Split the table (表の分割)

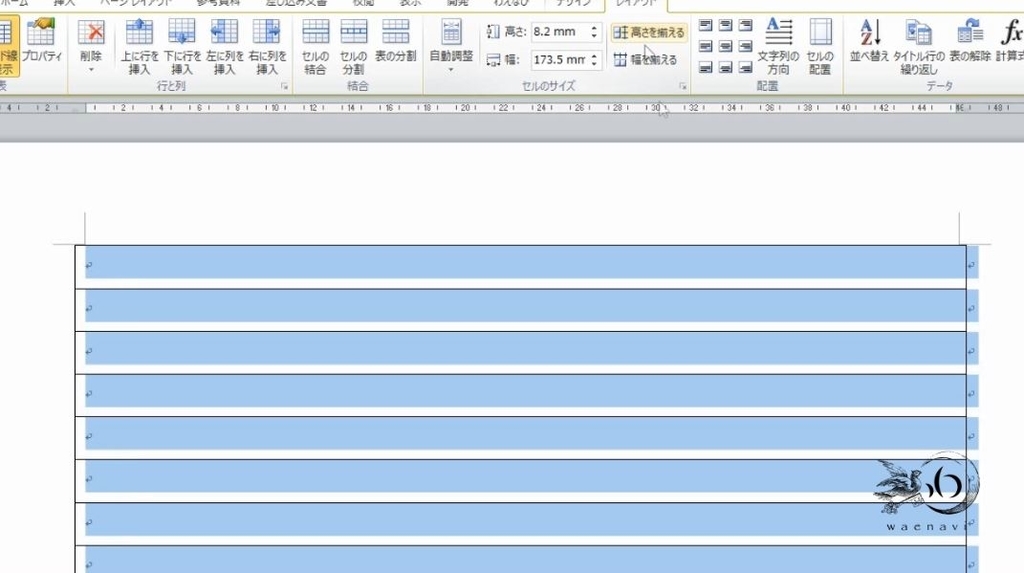[x=396, y=41]
